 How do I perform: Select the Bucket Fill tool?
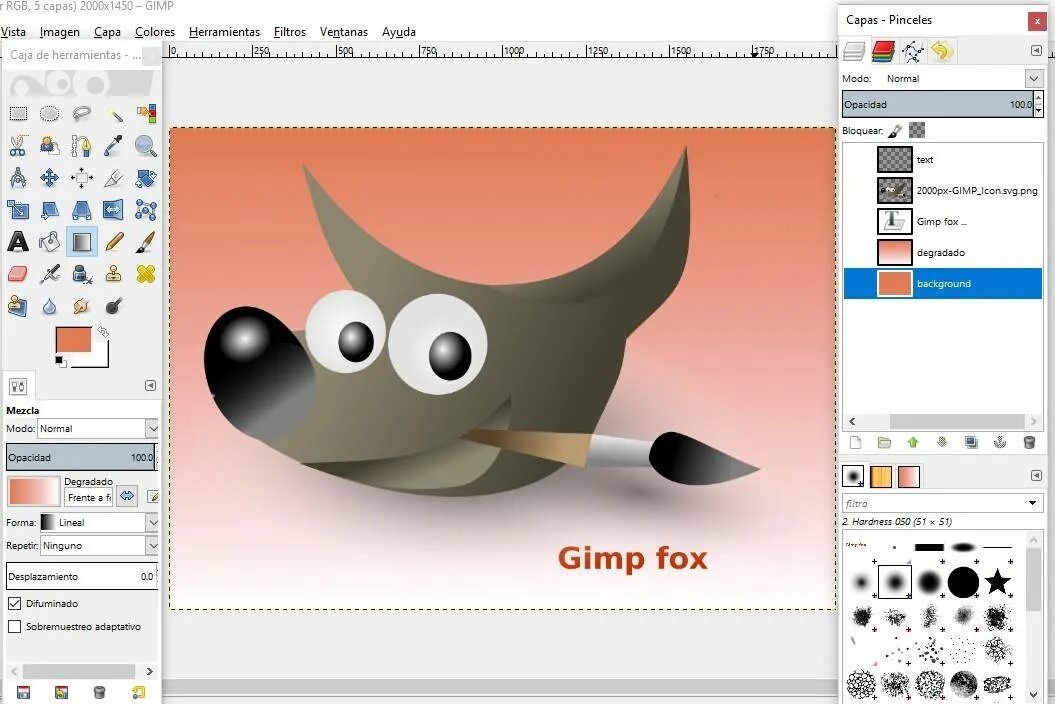pyautogui.click(x=49, y=242)
